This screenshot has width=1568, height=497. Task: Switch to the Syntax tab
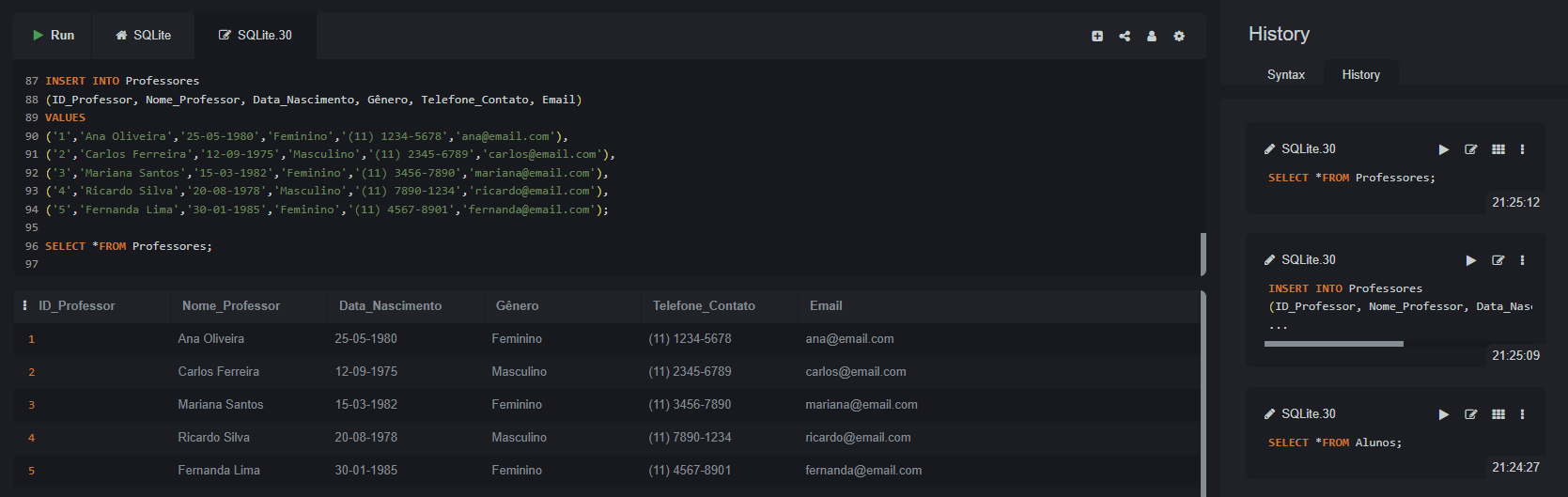(x=1285, y=74)
